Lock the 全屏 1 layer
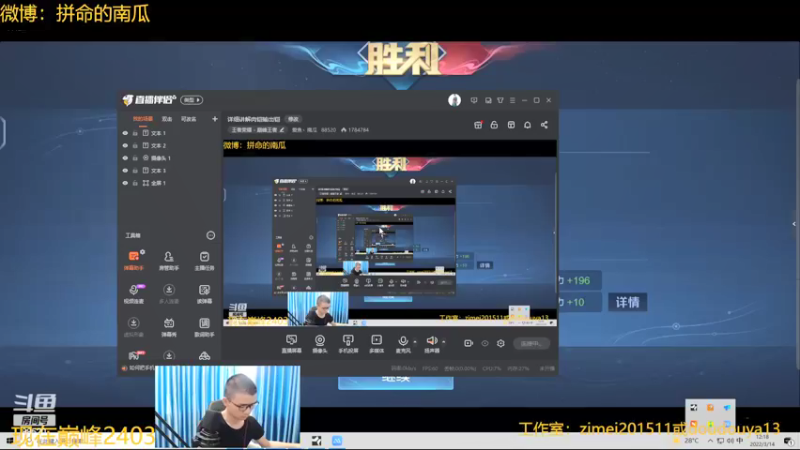The height and width of the screenshot is (450, 800). (135, 183)
